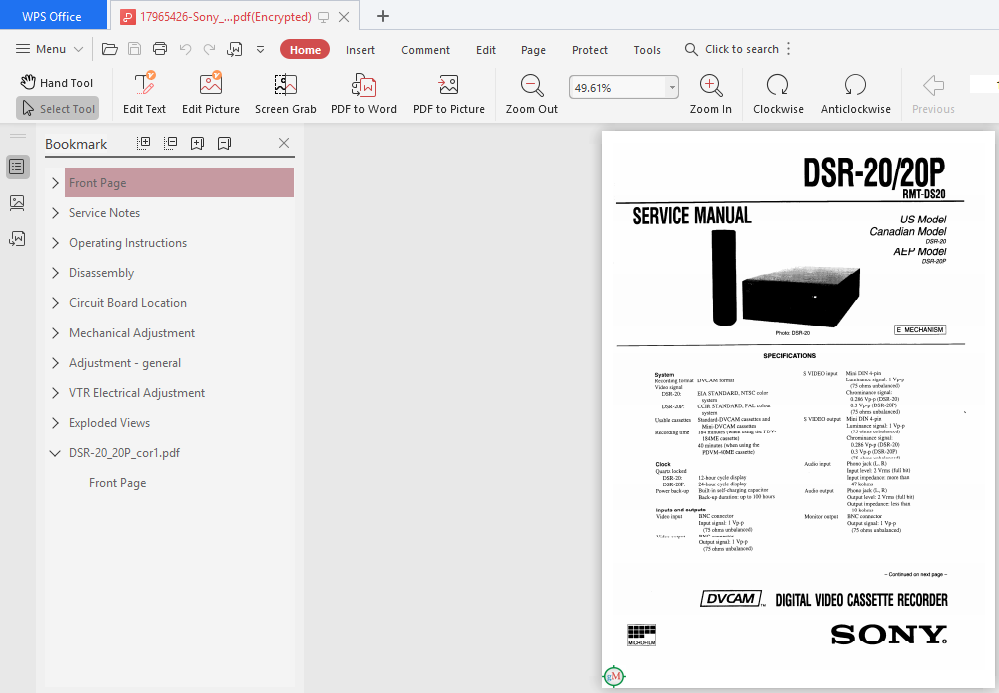
Task: Click the WPS Office home tab
Action: [x=52, y=17]
